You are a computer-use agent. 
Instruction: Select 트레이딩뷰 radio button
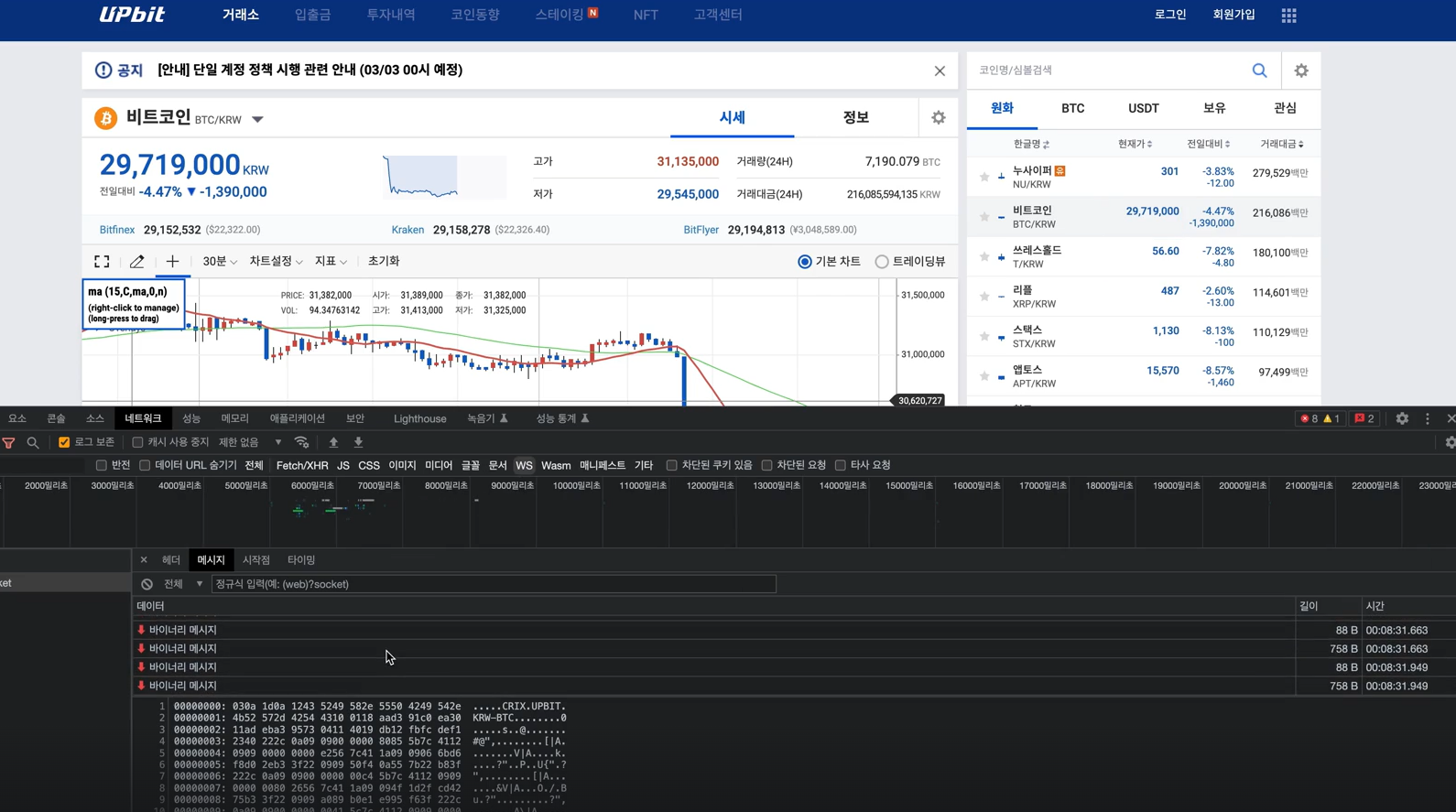coord(882,262)
